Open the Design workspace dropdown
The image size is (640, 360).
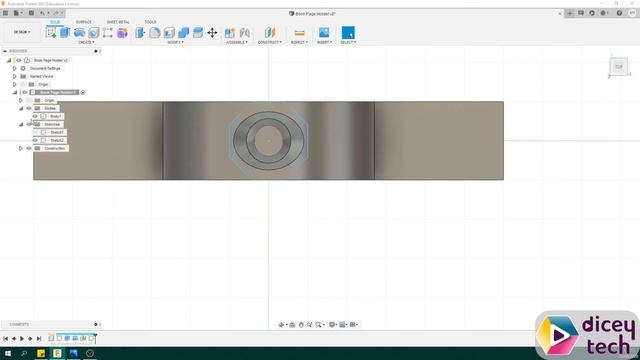coord(22,32)
